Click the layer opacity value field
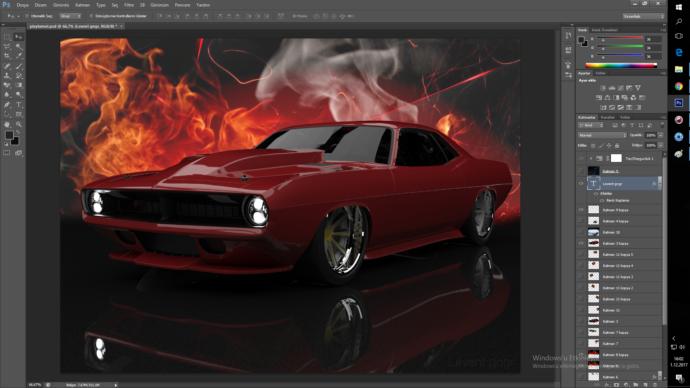Screen dimensions: 690x388 pyautogui.click(x=651, y=135)
